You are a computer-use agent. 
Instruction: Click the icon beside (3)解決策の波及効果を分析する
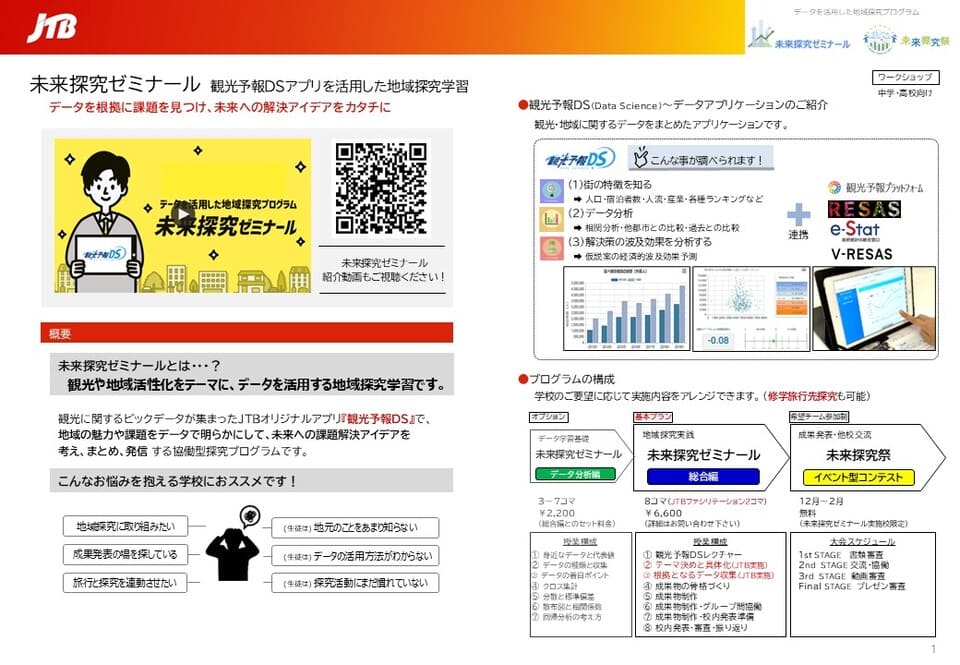pyautogui.click(x=552, y=247)
